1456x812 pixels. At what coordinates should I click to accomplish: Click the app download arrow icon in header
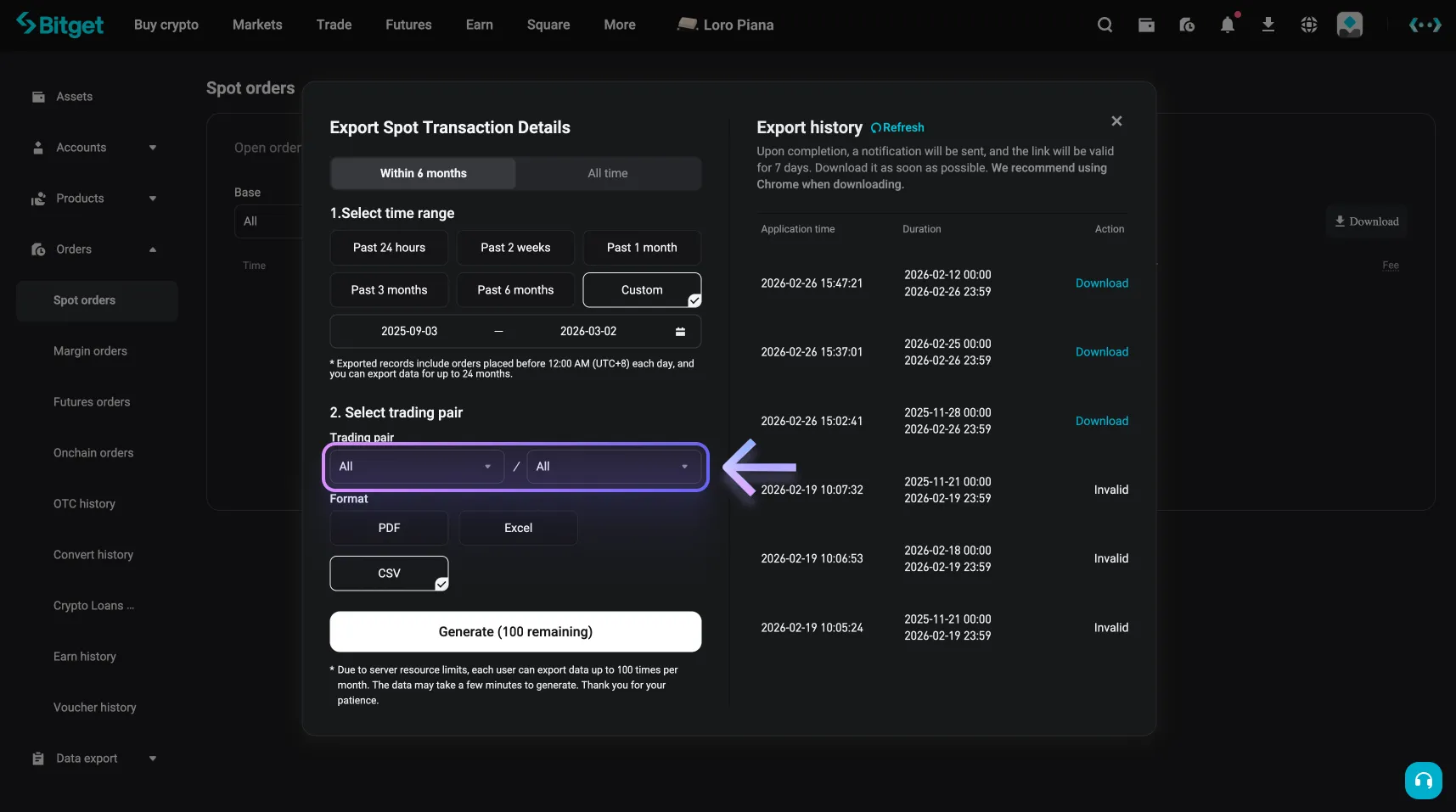pyautogui.click(x=1268, y=25)
